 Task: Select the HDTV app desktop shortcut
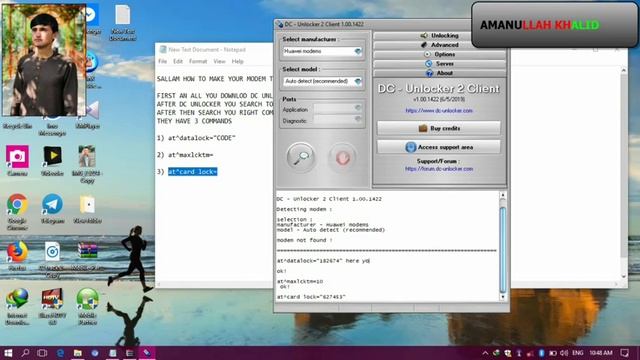52,307
